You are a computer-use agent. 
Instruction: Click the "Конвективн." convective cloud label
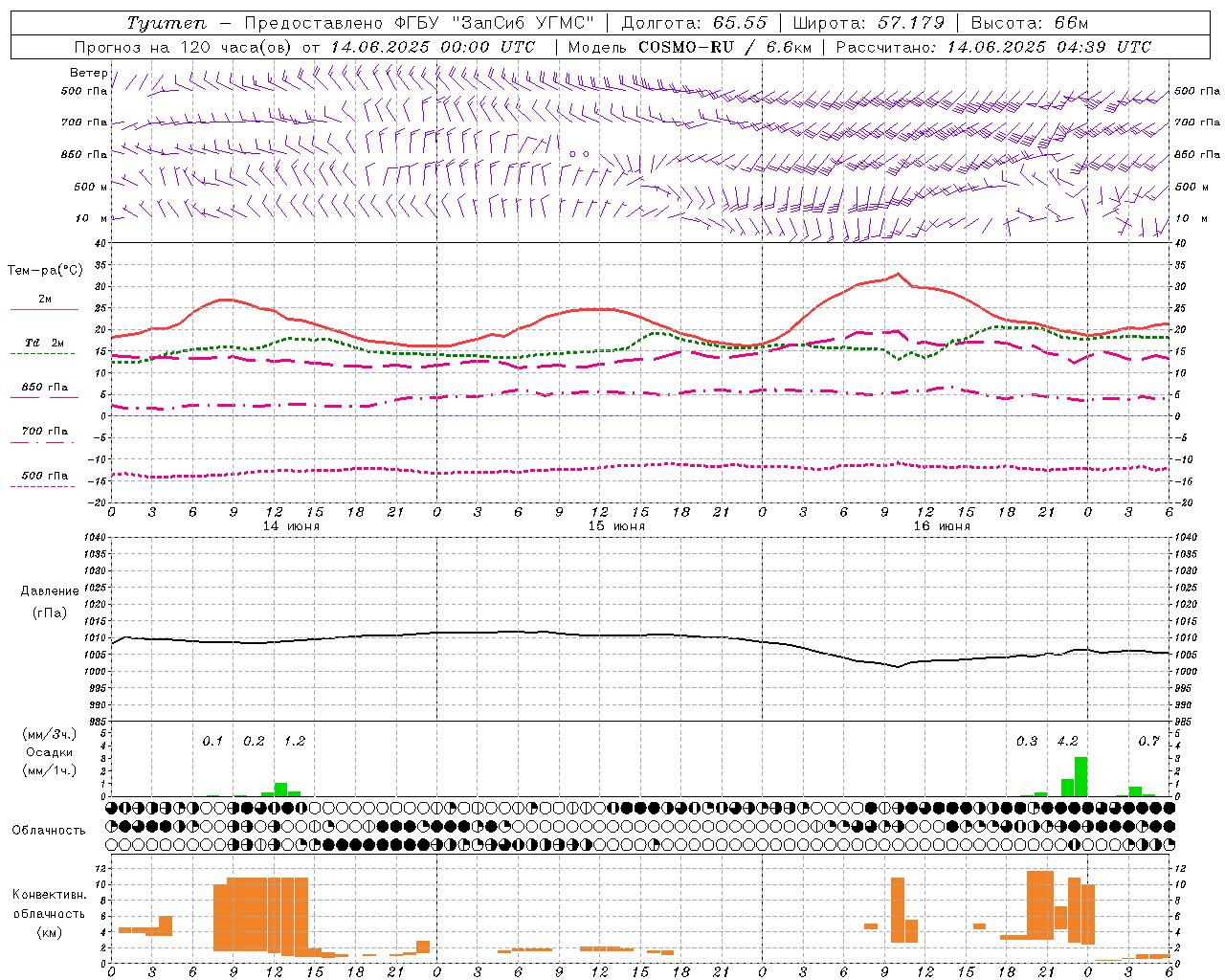pos(49,895)
